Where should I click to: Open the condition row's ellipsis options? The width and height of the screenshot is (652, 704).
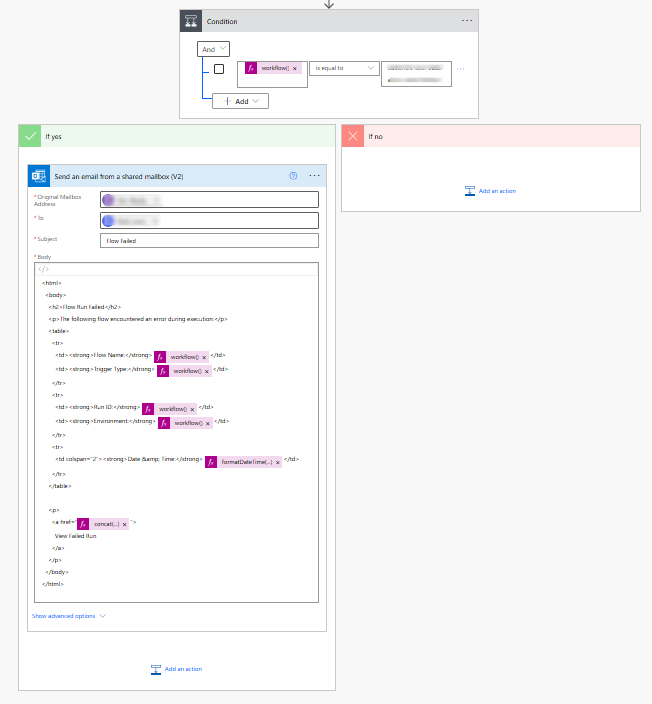461,69
